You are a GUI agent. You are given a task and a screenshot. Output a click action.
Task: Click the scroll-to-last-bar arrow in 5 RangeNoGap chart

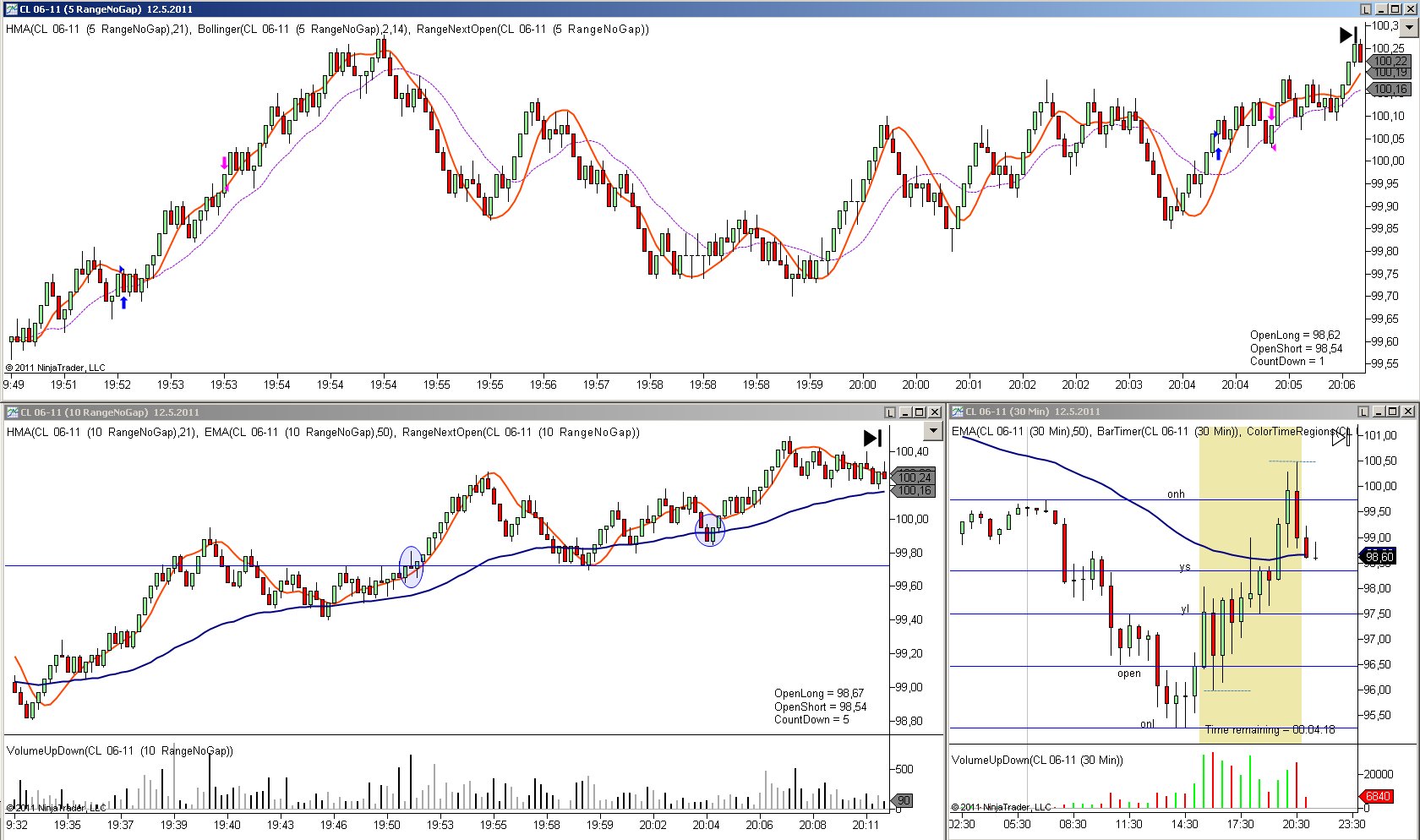[1348, 35]
